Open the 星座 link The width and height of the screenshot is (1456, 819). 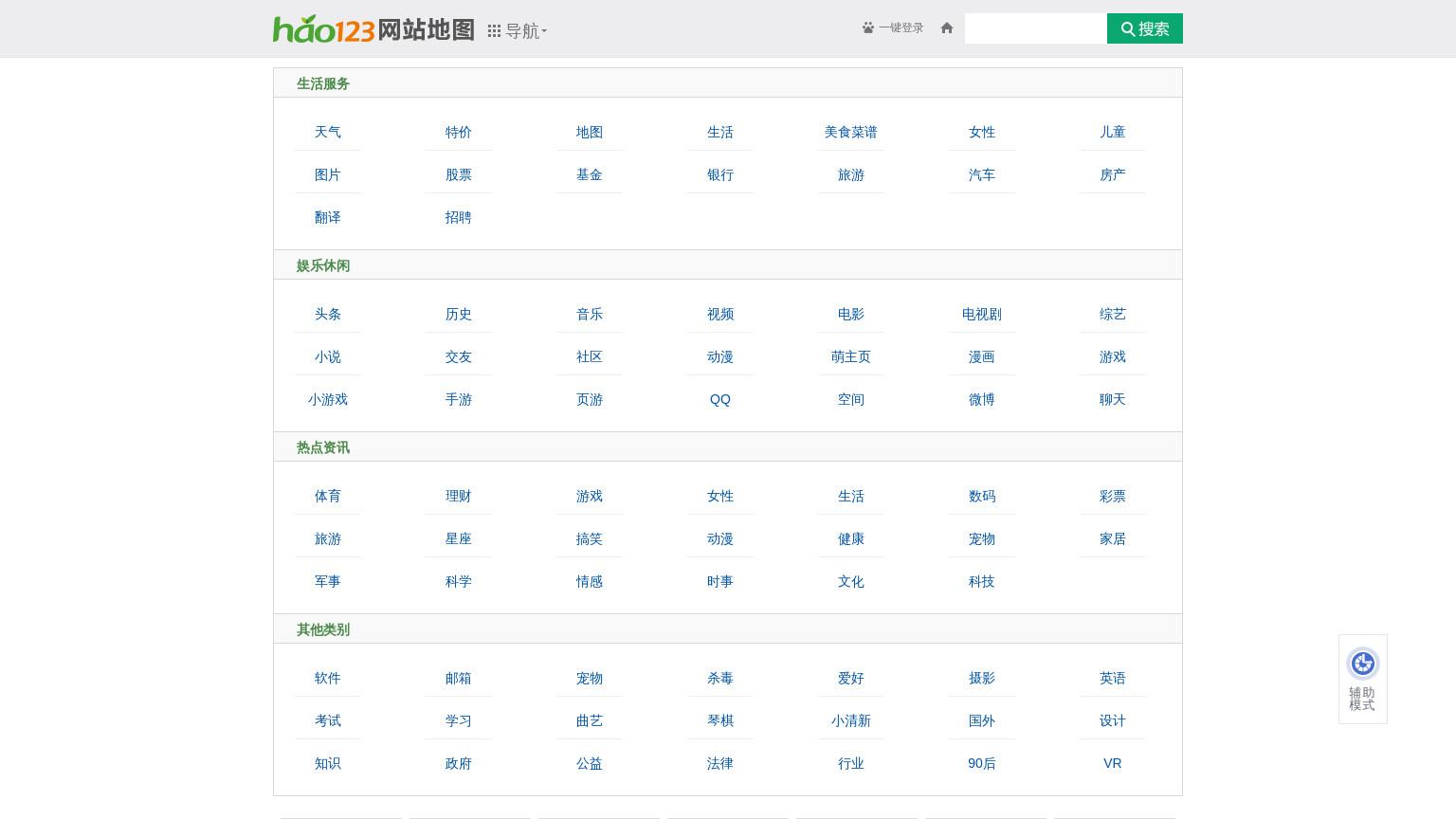pos(459,538)
